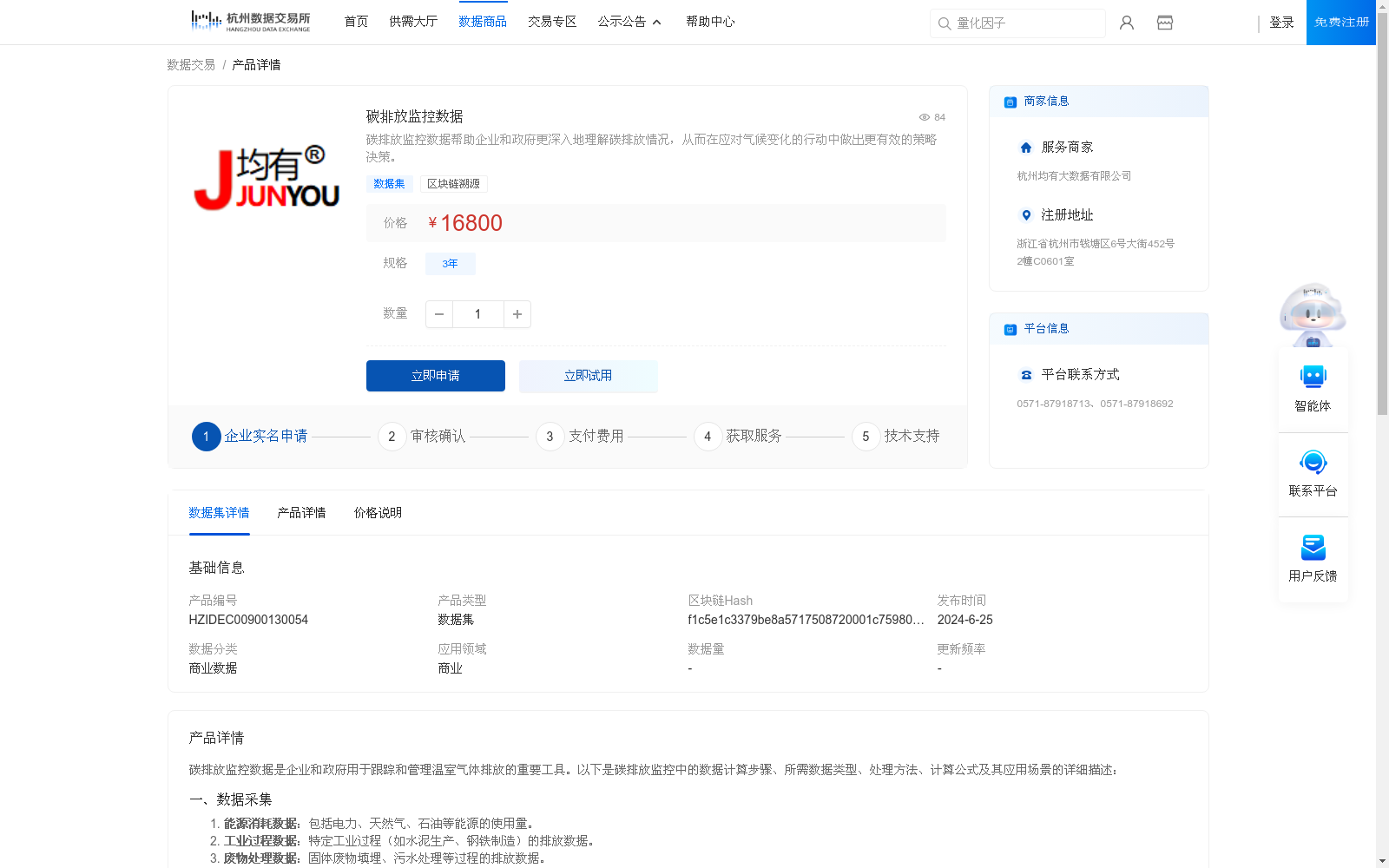This screenshot has width=1389, height=868.
Task: Click the JUNYOU product logo image
Action: click(x=267, y=178)
